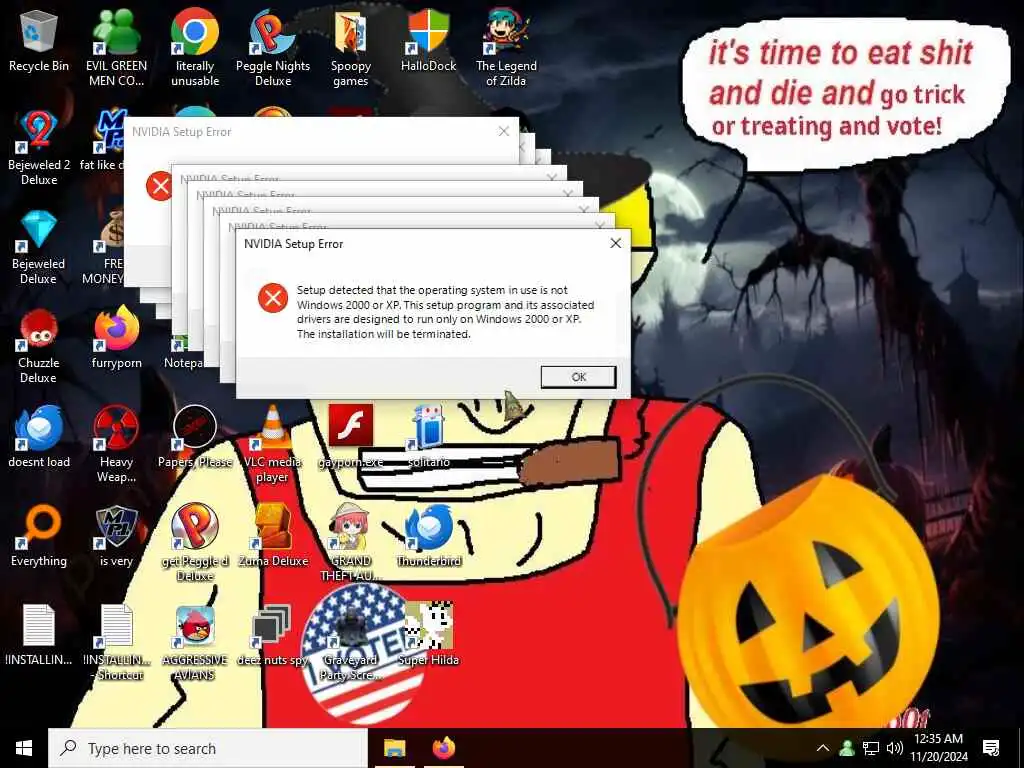Launch Heavy Weap... shortcut

[x=116, y=445]
